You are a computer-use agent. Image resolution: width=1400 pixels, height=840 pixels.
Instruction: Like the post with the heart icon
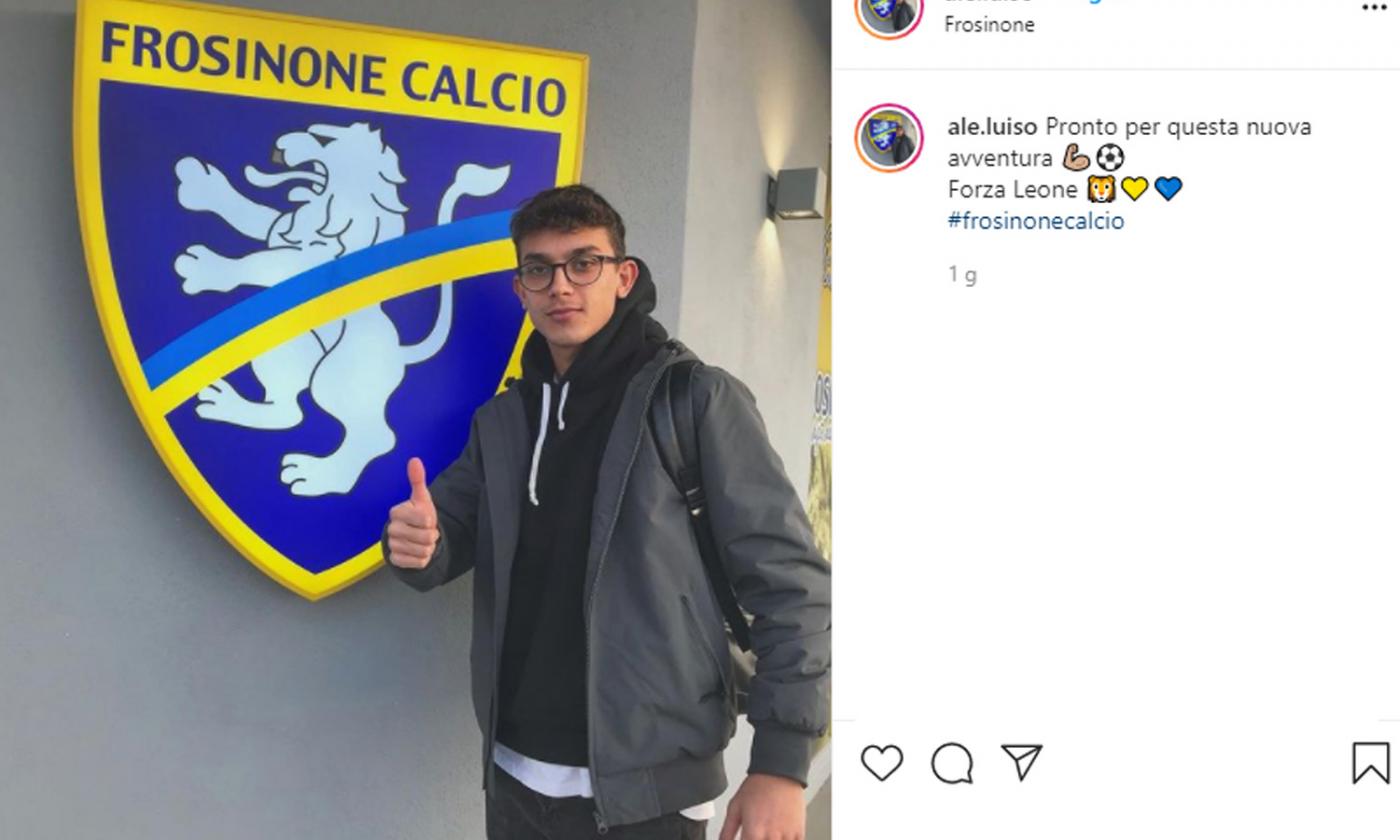click(x=881, y=763)
